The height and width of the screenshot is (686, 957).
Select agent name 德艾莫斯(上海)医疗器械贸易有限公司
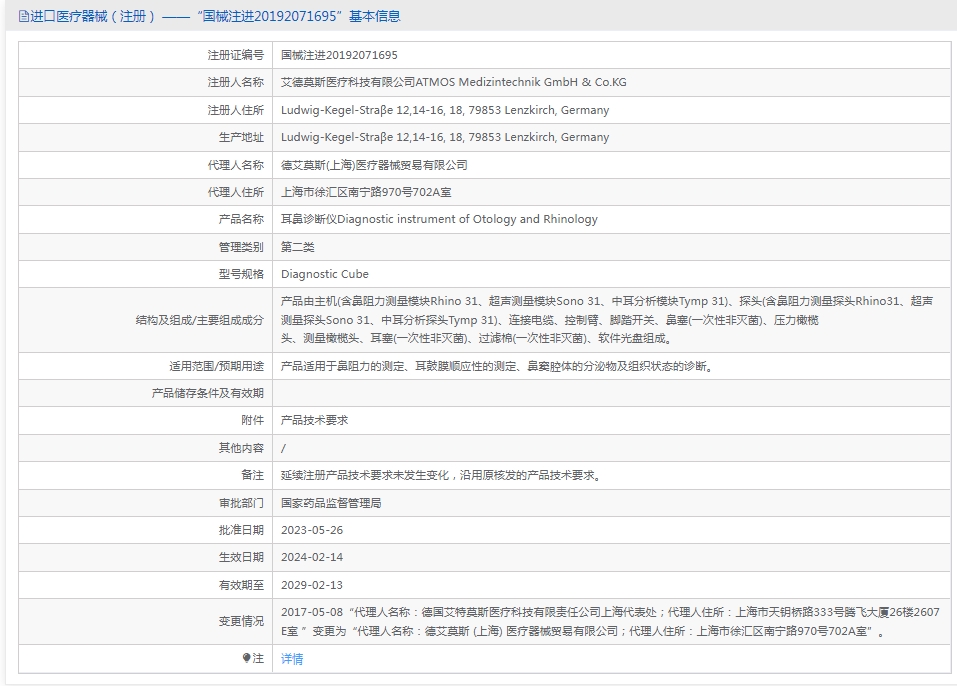[374, 165]
